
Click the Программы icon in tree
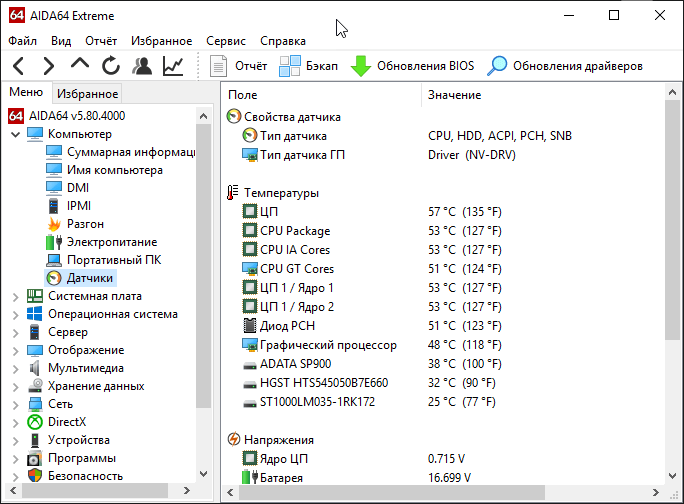(34, 458)
